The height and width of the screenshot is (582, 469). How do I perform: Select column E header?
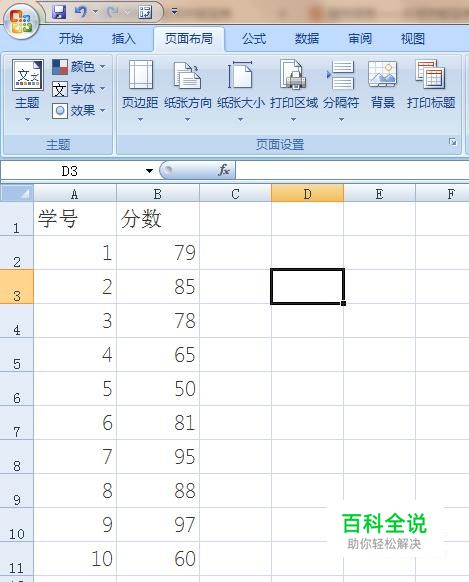point(379,194)
